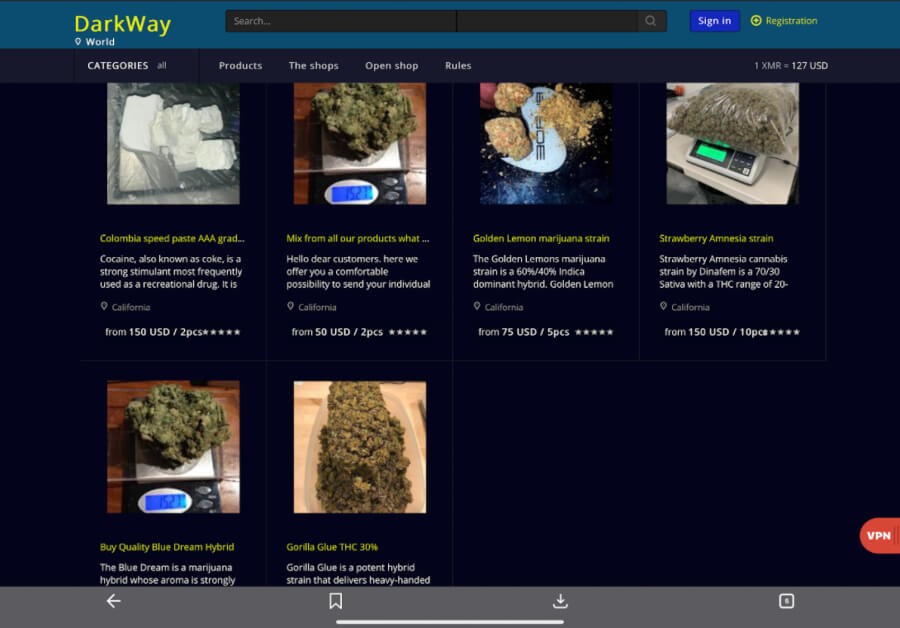Focus the Search text field

tap(340, 21)
